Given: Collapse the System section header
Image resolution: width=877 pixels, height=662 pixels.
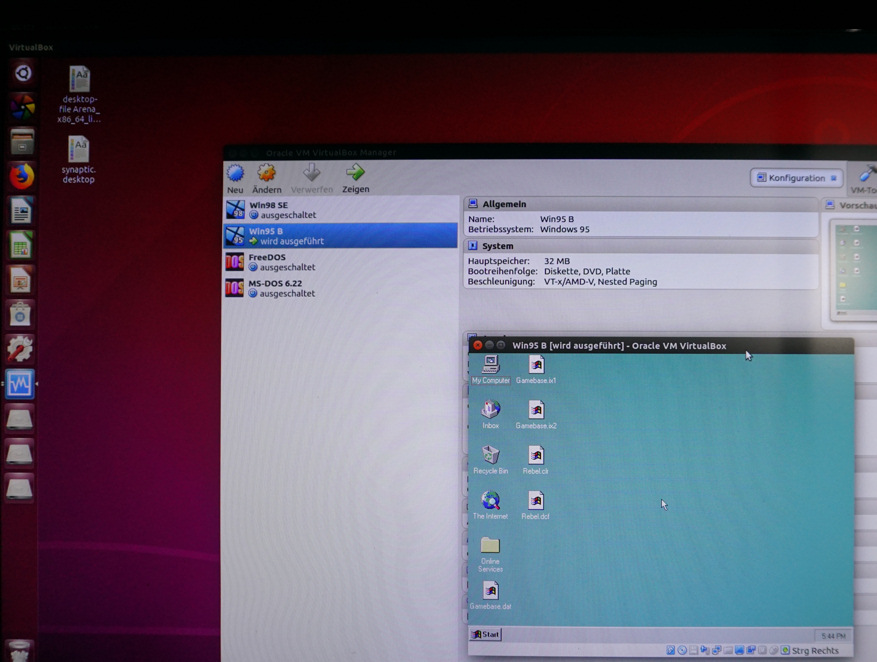Looking at the screenshot, I should click(x=498, y=246).
